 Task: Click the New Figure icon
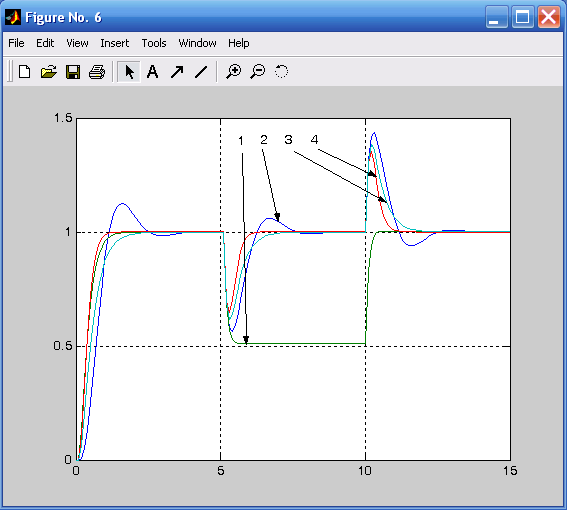coord(24,72)
